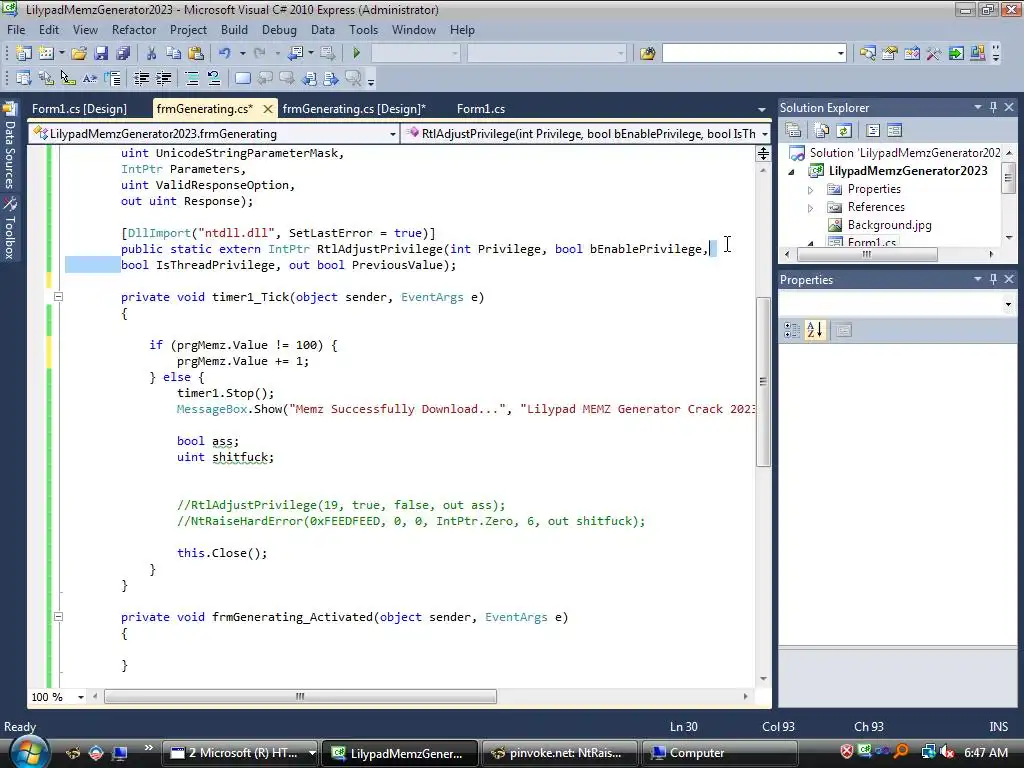Toggle auto-hide pin on the Solution Explorer panel
This screenshot has width=1024, height=768.
pyautogui.click(x=993, y=107)
